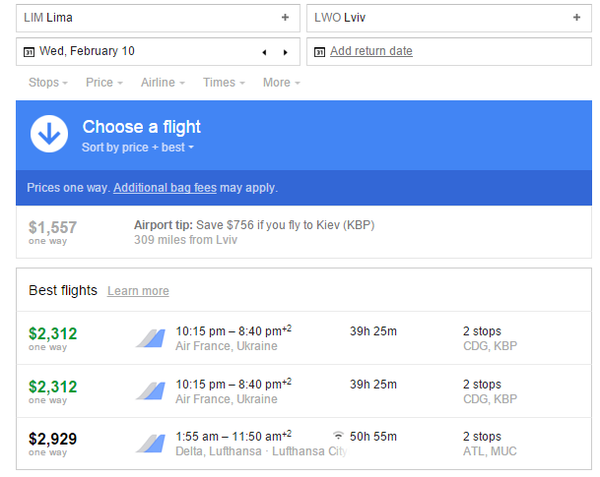The image size is (600, 477).
Task: Go to the previous departure day arrow
Action: click(264, 52)
